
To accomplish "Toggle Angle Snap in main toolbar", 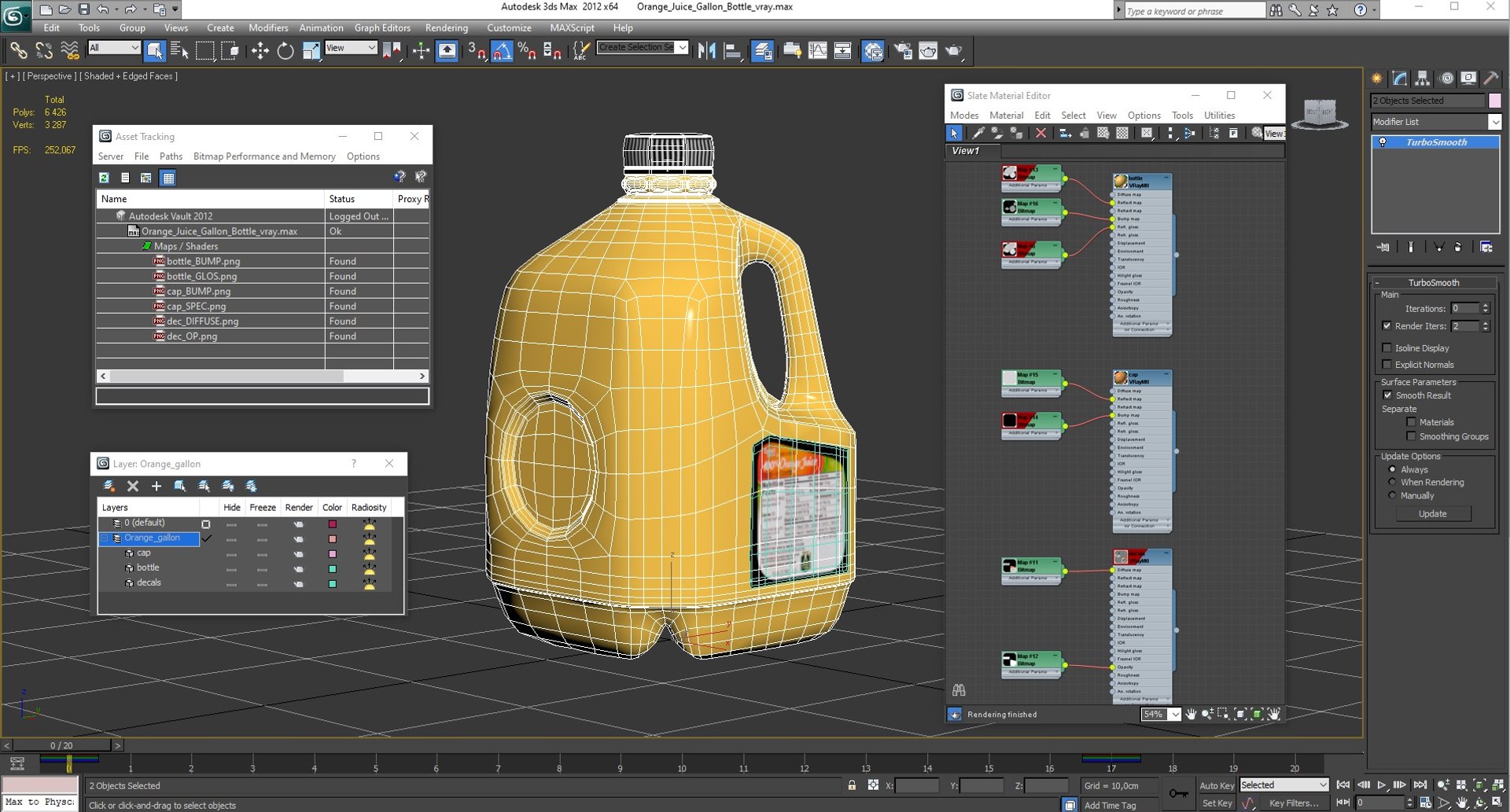I will (502, 51).
